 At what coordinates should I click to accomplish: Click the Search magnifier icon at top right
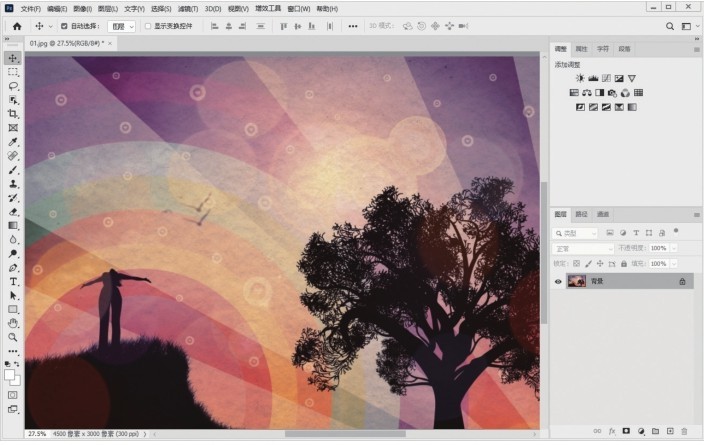click(x=670, y=26)
